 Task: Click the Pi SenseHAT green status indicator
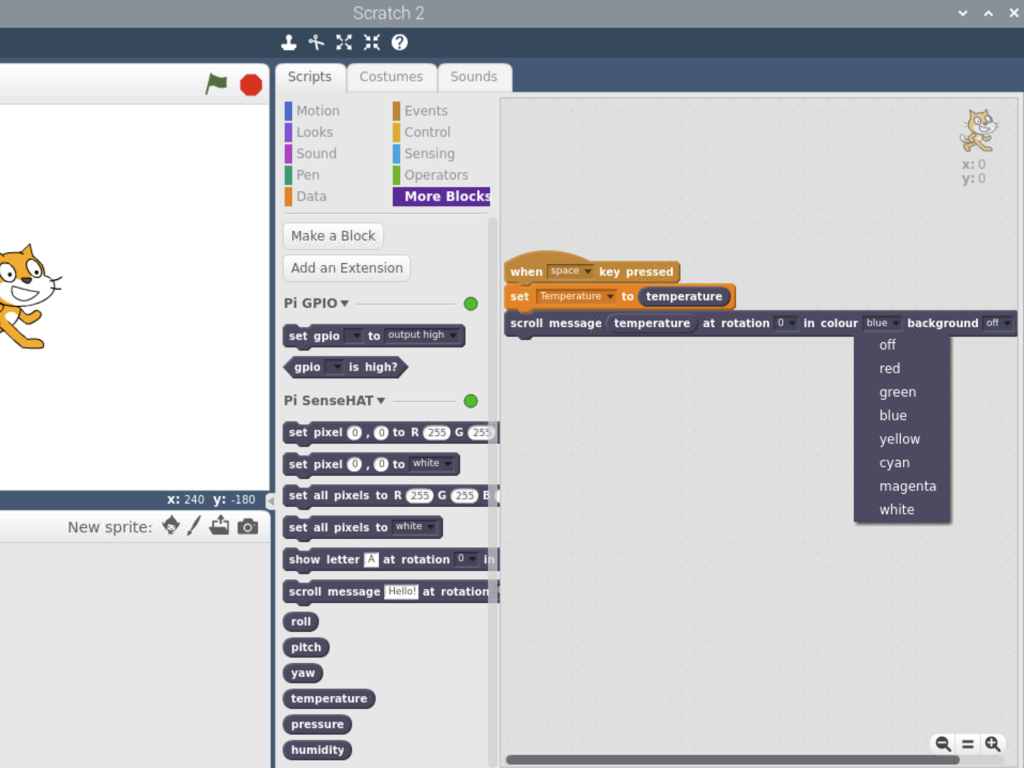click(x=470, y=401)
